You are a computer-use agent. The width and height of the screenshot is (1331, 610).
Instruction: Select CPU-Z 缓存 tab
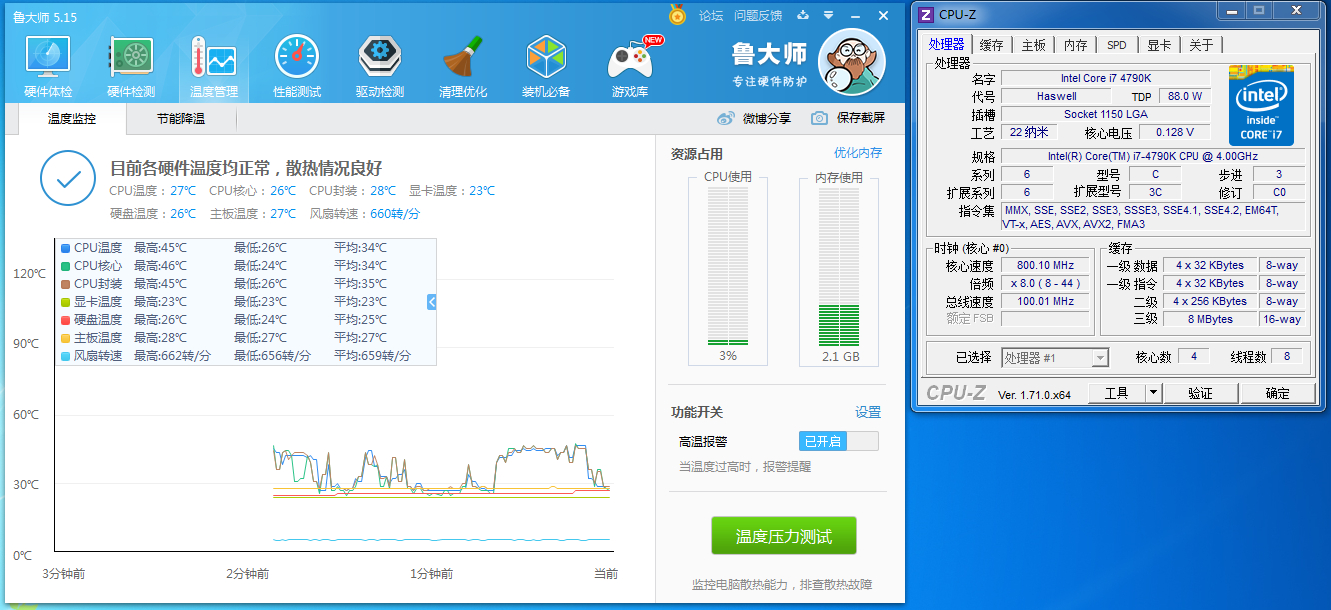click(992, 45)
